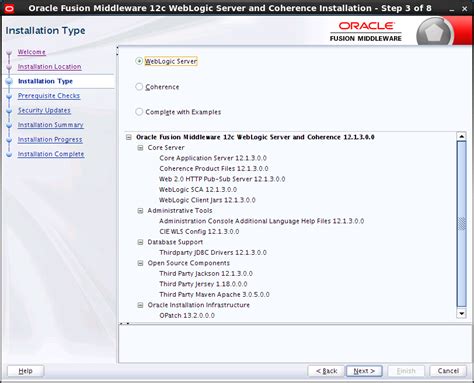Image resolution: width=474 pixels, height=383 pixels.
Task: Click the Welcome step bullet icon
Action: [x=9, y=52]
